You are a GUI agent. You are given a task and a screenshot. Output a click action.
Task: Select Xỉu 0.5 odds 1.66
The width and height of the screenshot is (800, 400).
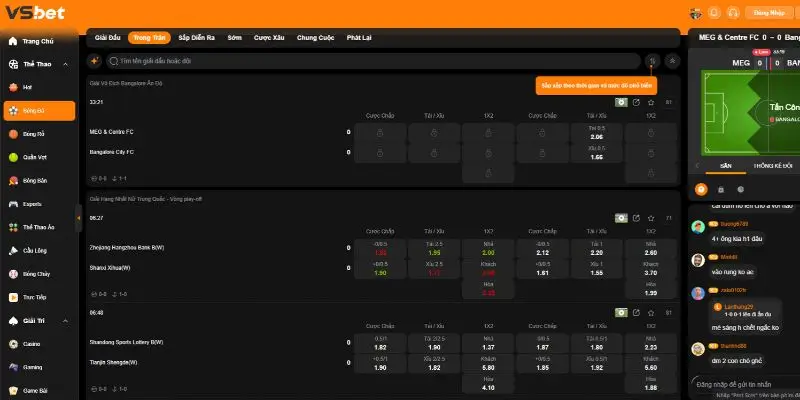[596, 153]
